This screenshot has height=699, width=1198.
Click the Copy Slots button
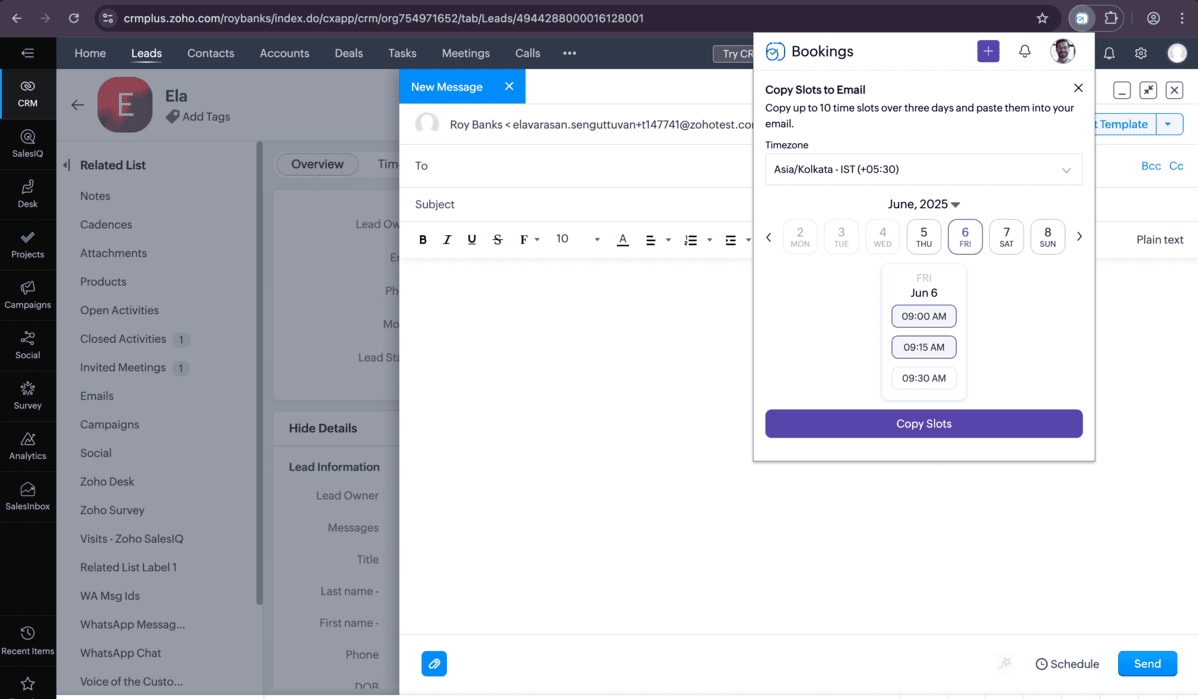pyautogui.click(x=924, y=424)
